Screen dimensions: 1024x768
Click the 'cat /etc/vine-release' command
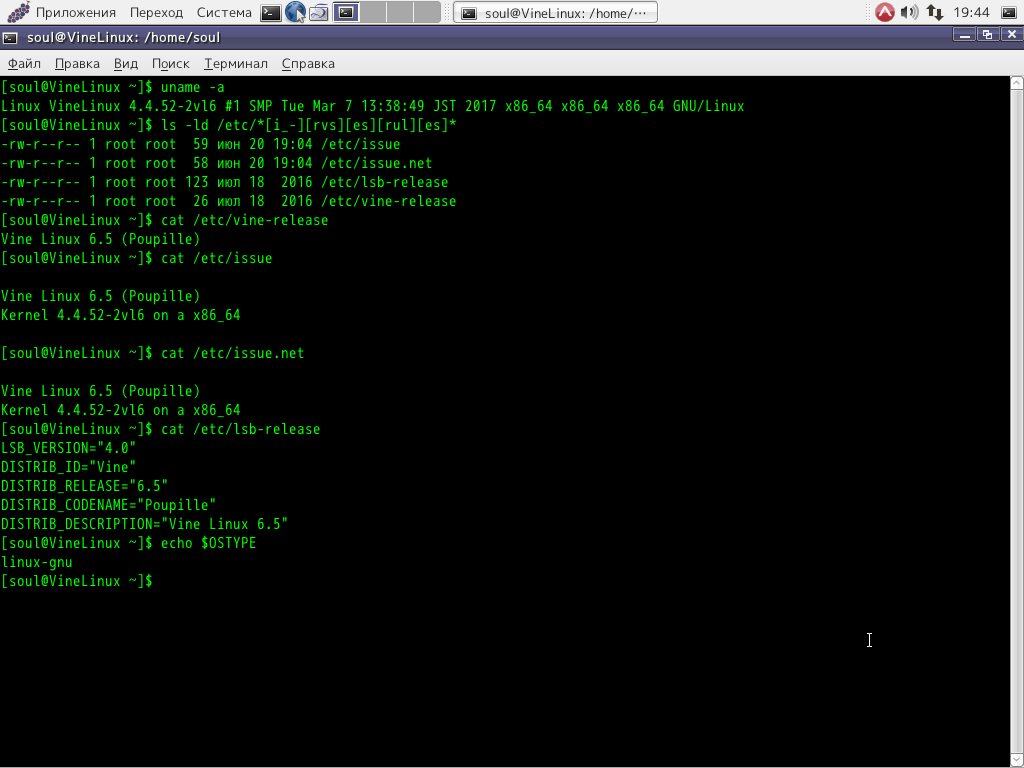coord(245,220)
